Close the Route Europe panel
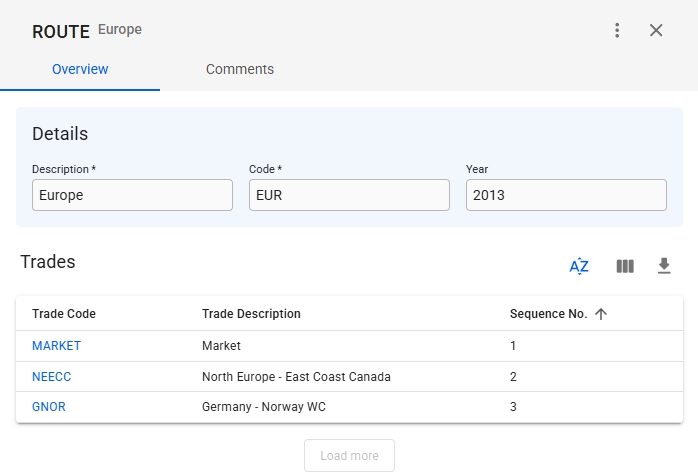This screenshot has height=476, width=698. click(x=656, y=30)
